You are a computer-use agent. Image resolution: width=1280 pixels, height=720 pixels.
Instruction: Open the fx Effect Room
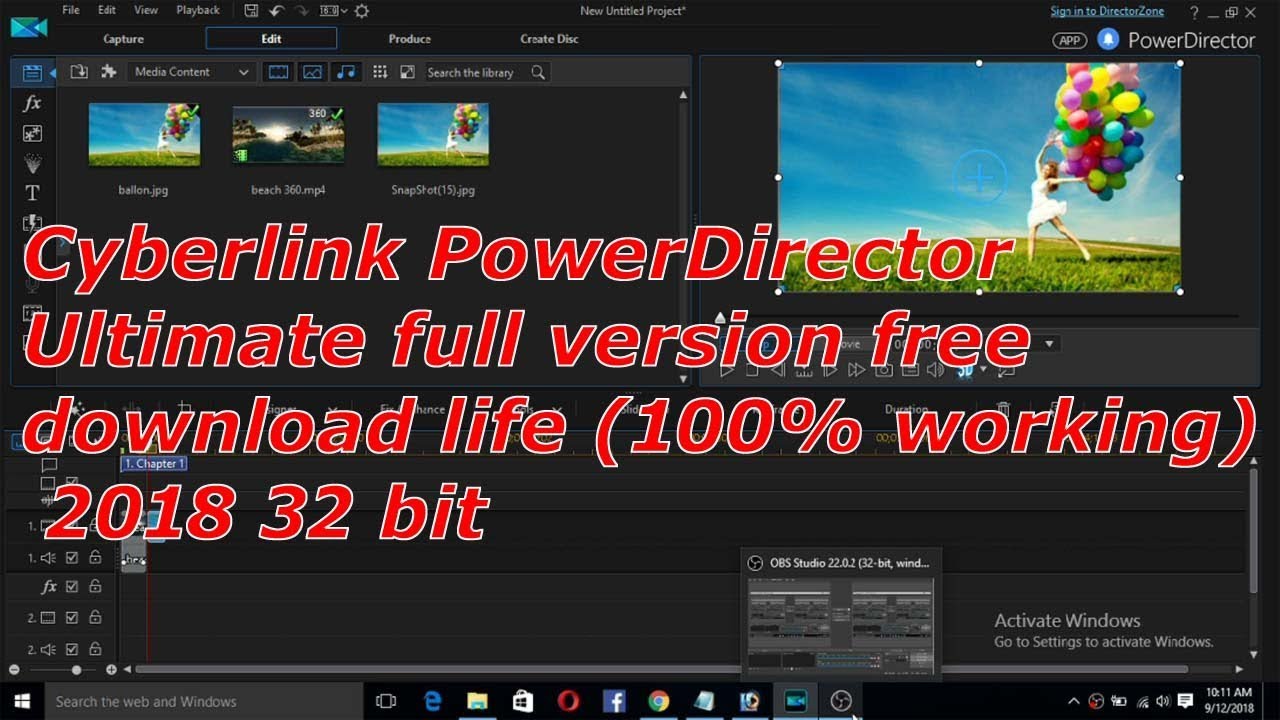pyautogui.click(x=32, y=103)
